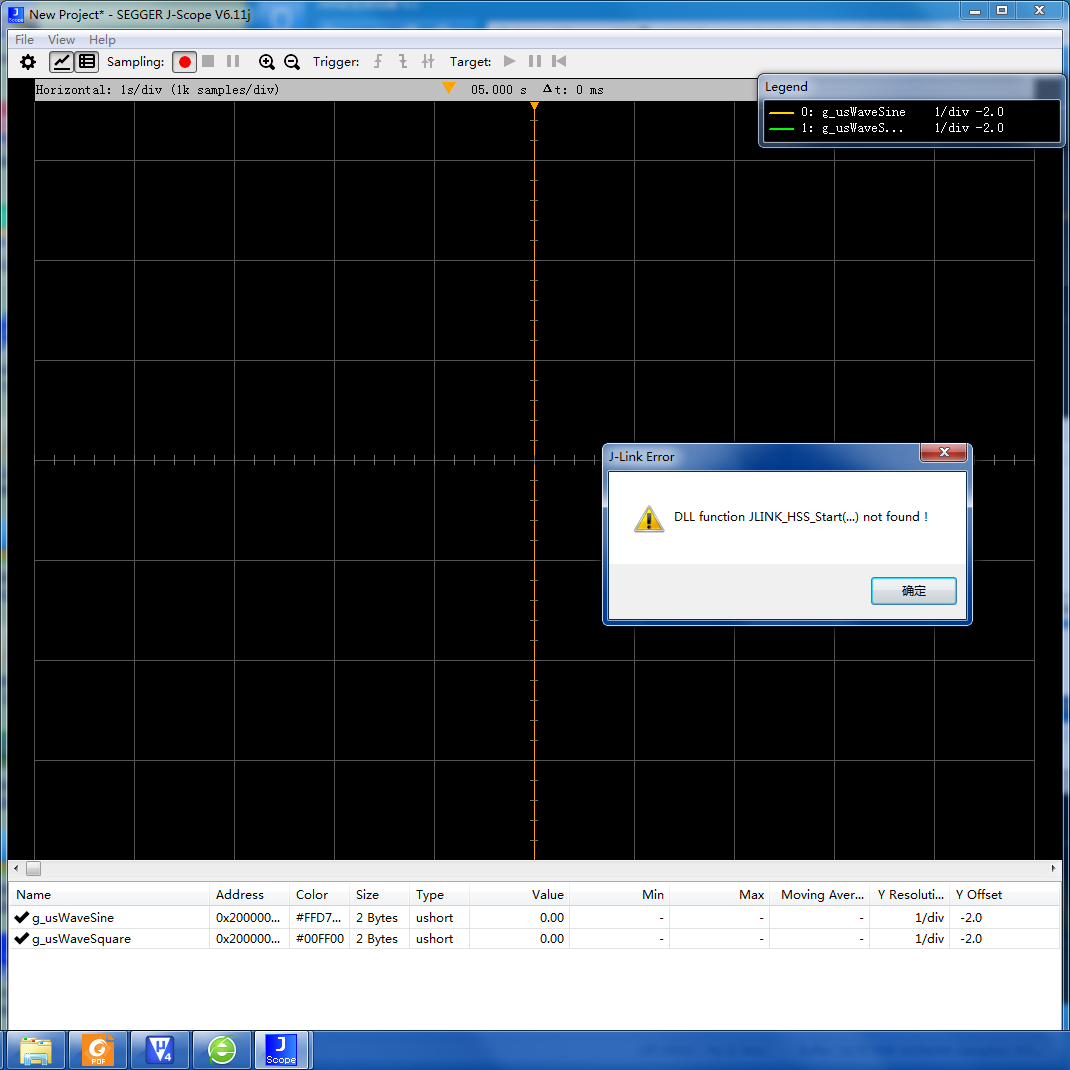The width and height of the screenshot is (1070, 1070).
Task: Stop sampling with gray square button
Action: [208, 61]
